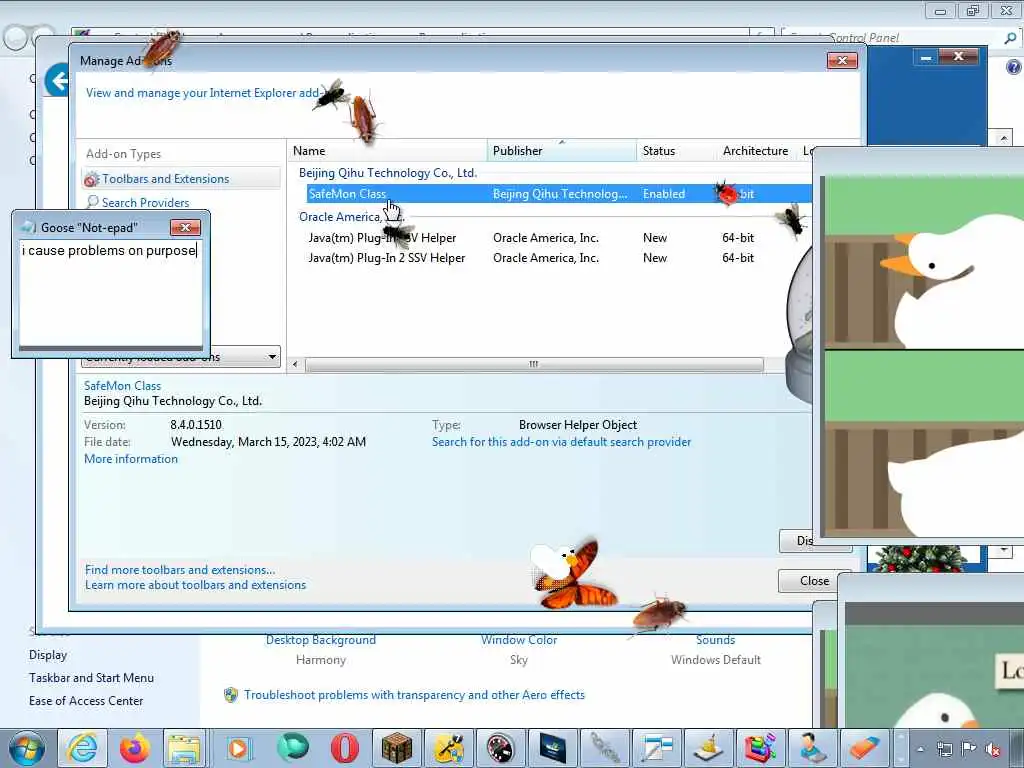Click the horizontal scrollbar in the add-on list

coord(534,364)
